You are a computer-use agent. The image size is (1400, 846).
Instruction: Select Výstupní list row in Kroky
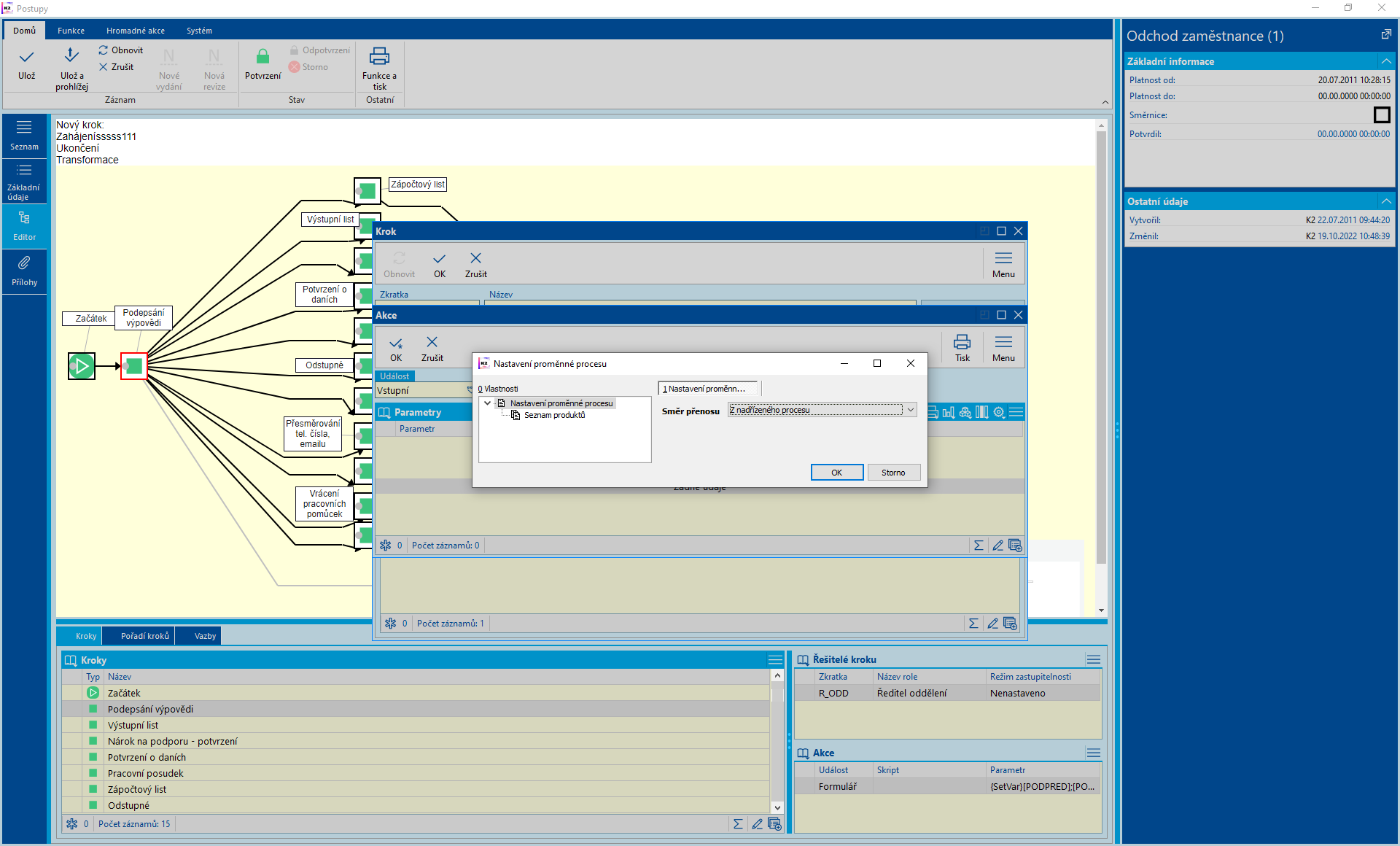pos(133,725)
